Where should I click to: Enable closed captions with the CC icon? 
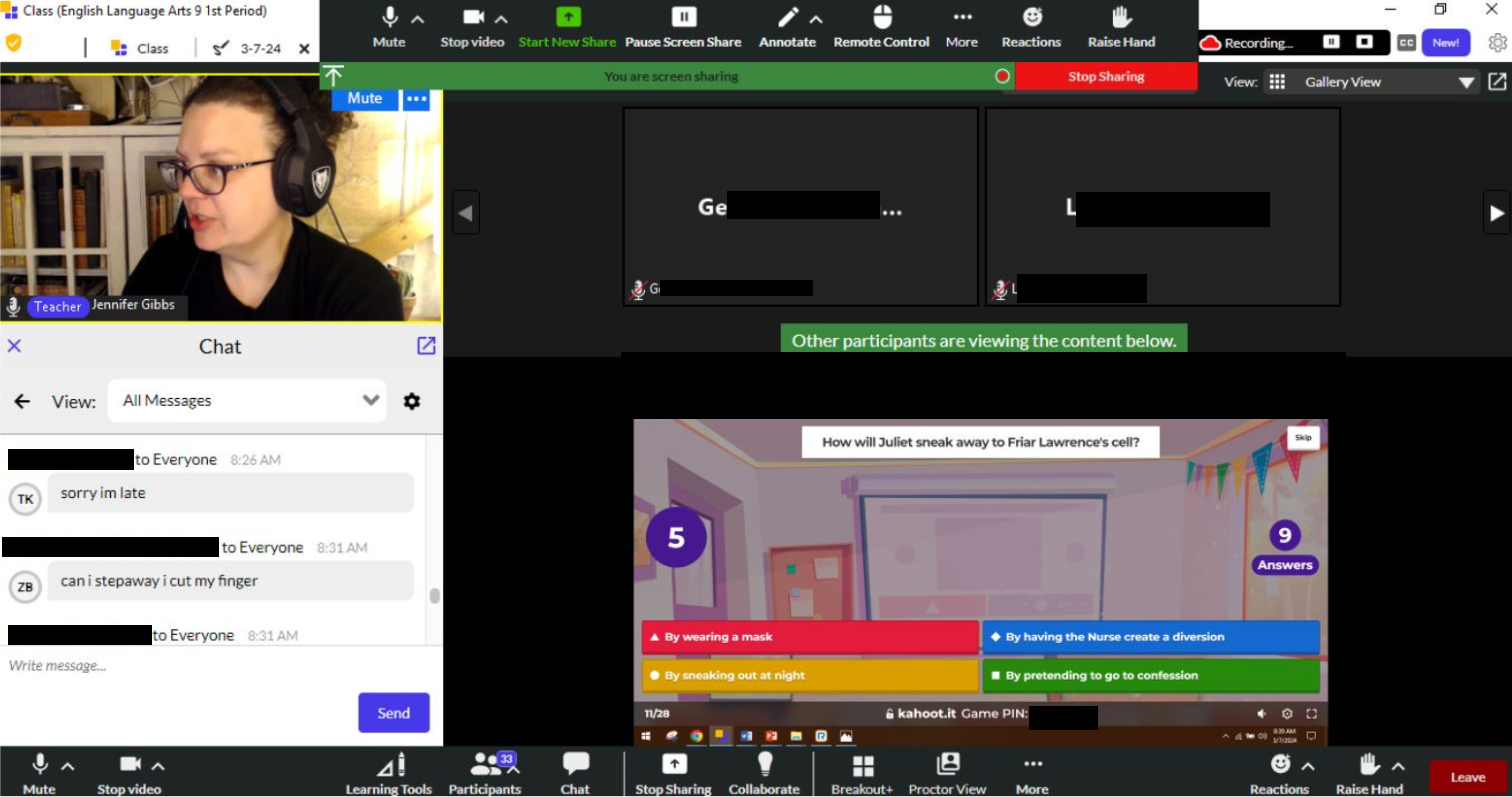1406,43
